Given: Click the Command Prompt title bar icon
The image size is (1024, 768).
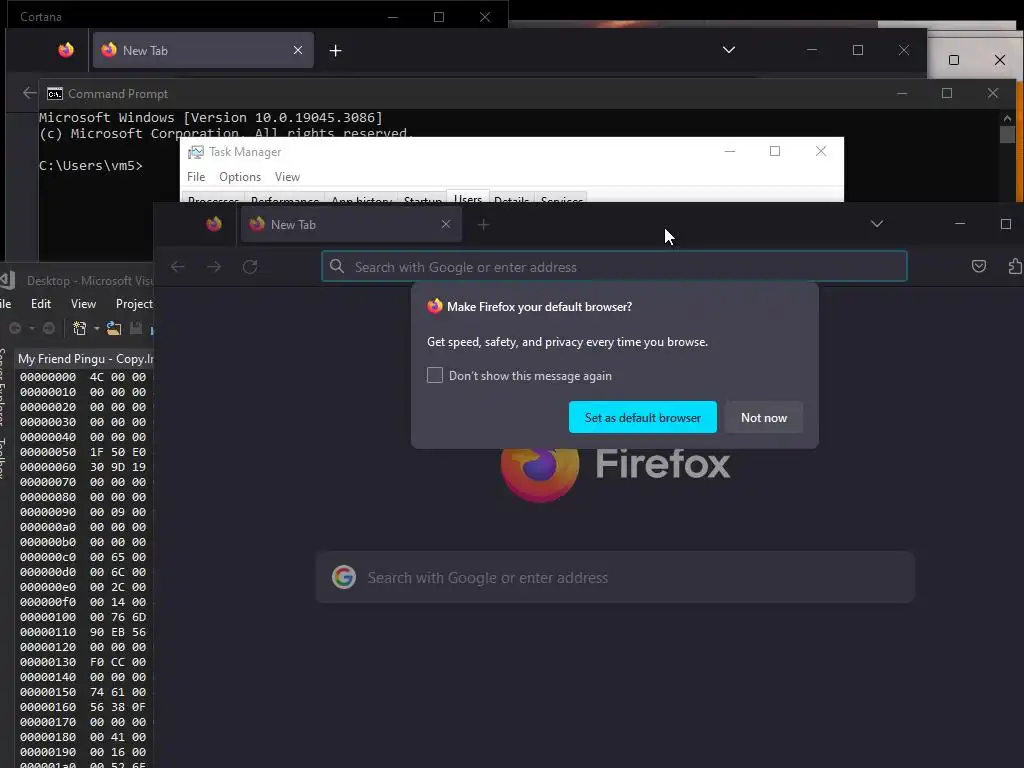Looking at the screenshot, I should coord(55,94).
